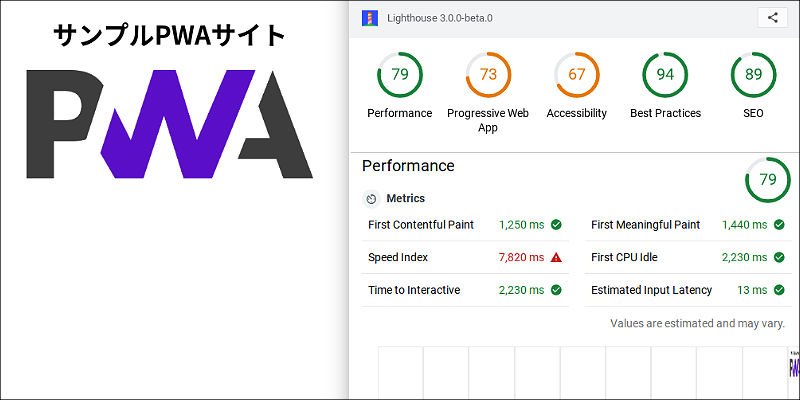Click the Performance section heading
Screen dimensions: 800x400
(408, 166)
